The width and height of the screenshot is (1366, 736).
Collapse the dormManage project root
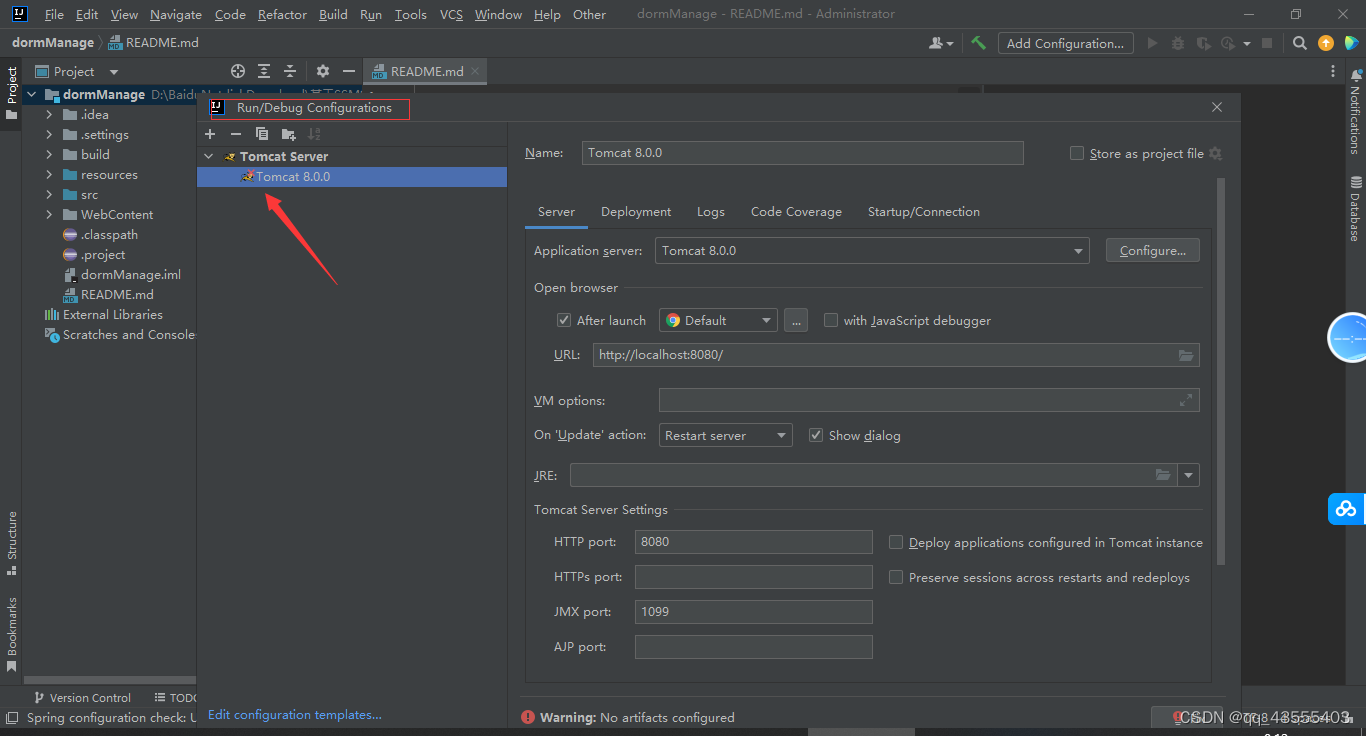click(x=32, y=95)
